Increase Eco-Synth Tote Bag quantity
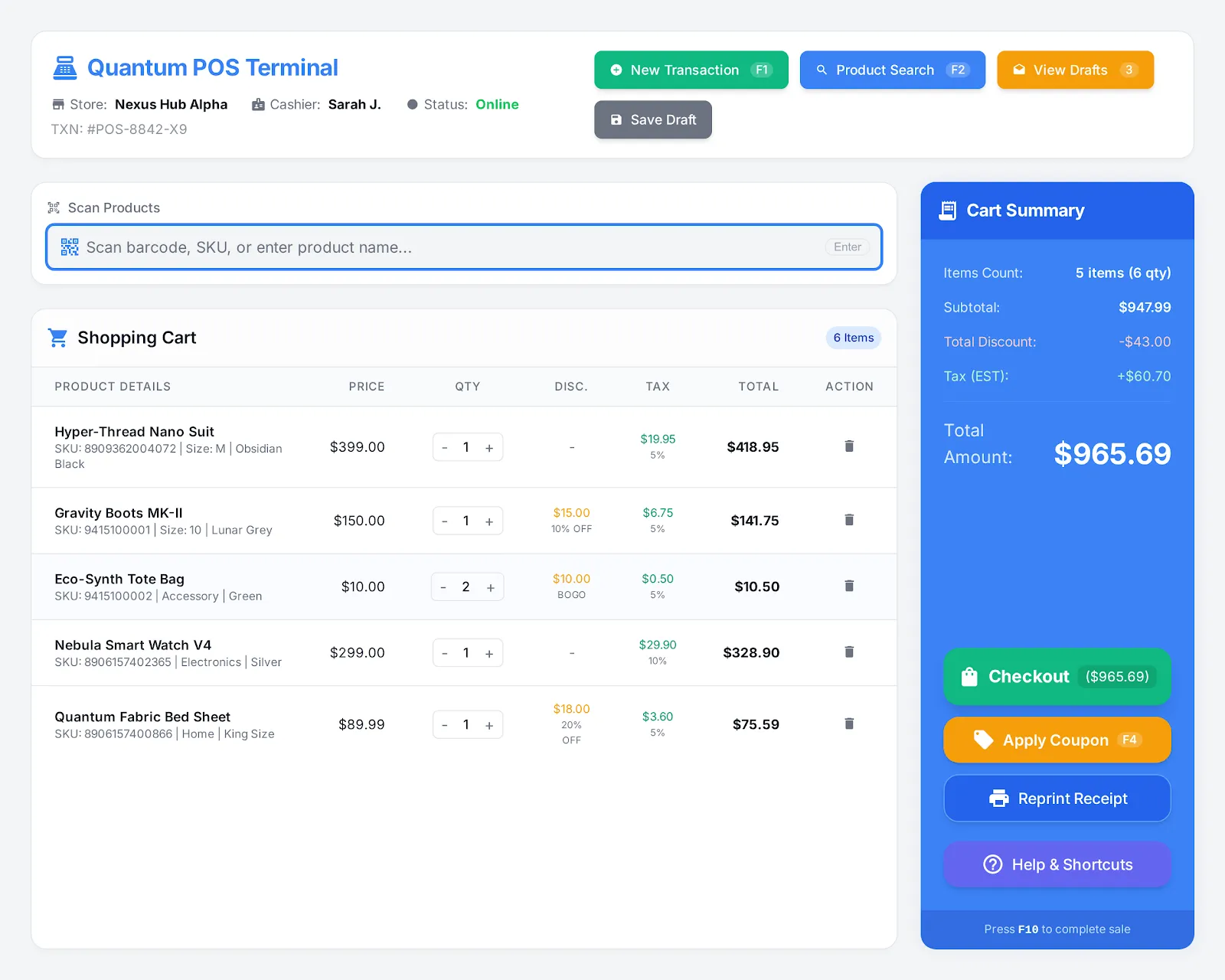This screenshot has height=980, width=1225. pyautogui.click(x=490, y=586)
